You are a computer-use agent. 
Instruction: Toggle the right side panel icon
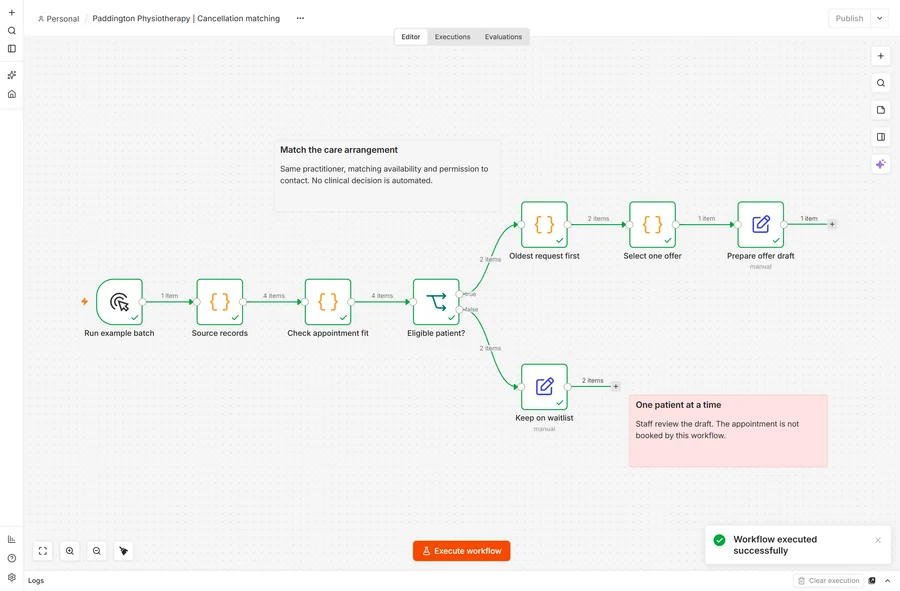(x=880, y=137)
